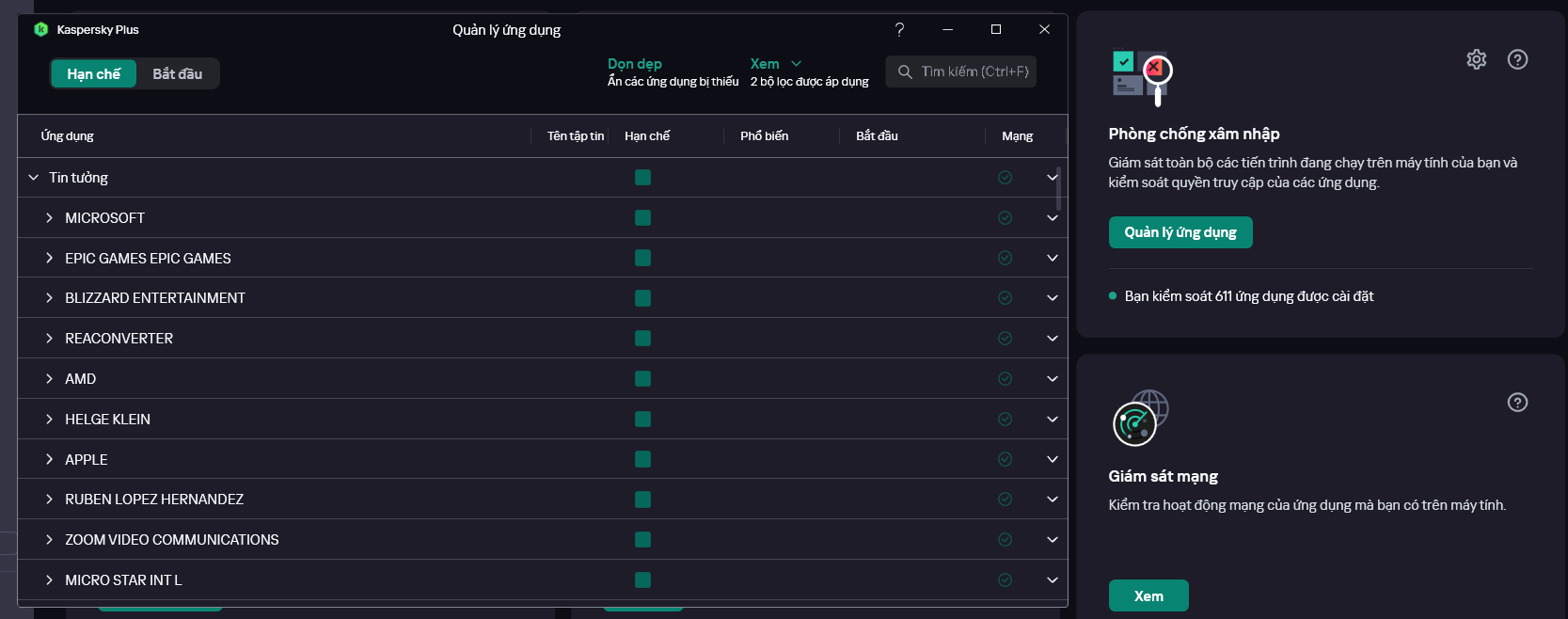Click the Tìm kiếm search field

(x=960, y=71)
